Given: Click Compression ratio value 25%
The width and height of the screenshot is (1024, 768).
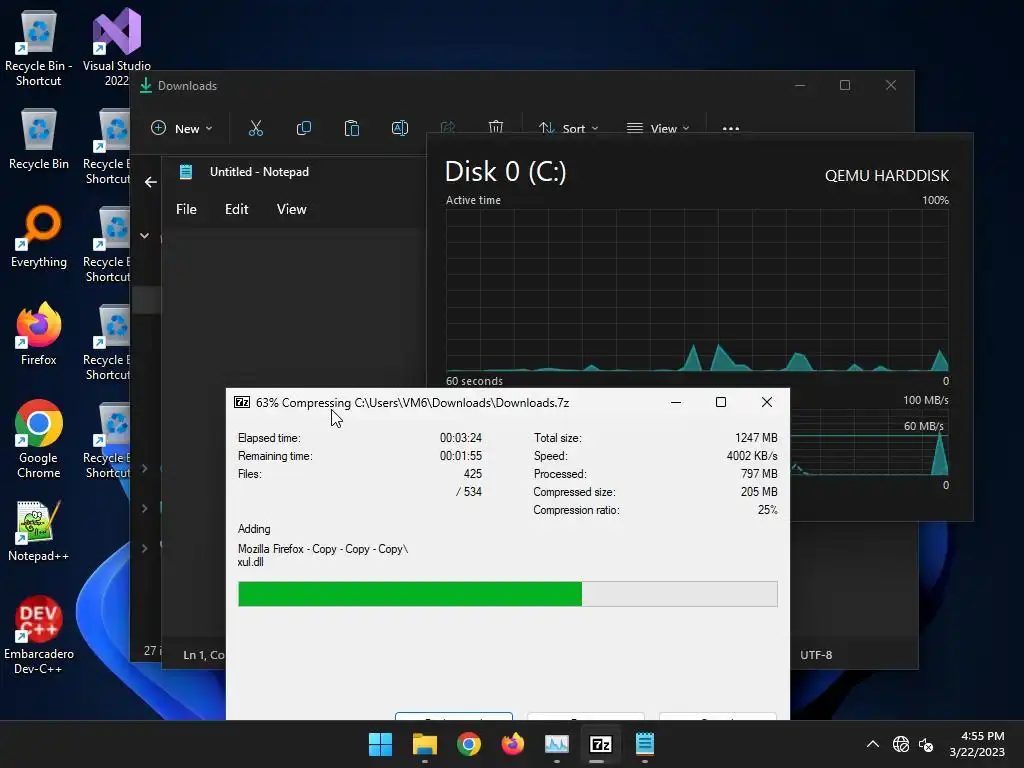Looking at the screenshot, I should coord(767,510).
